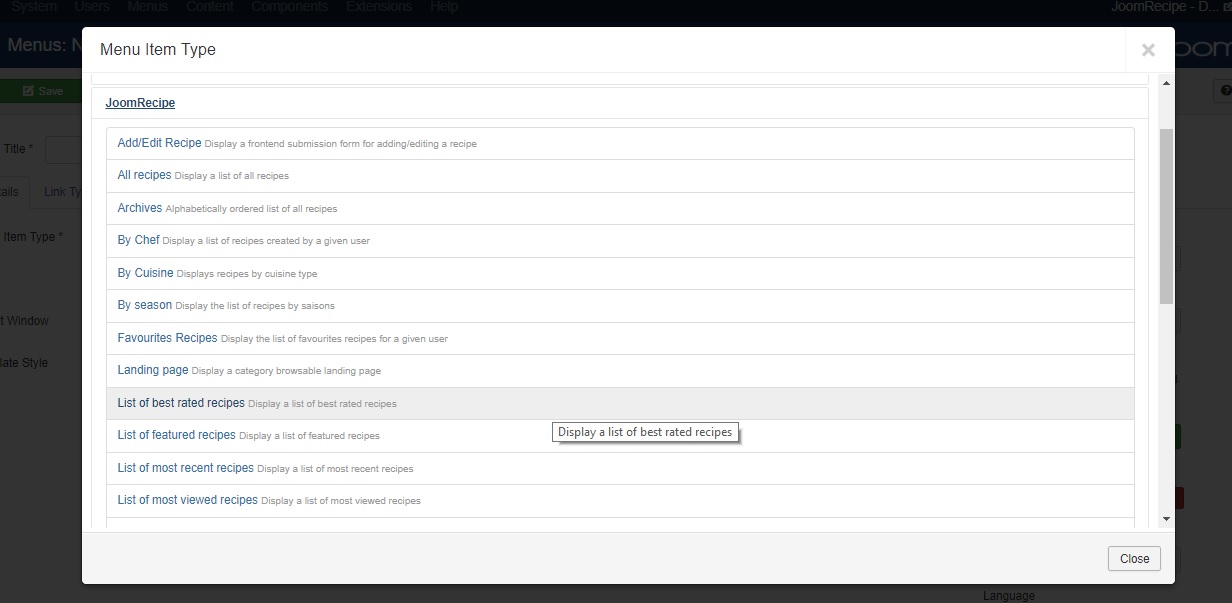Click the Menu Item Type dialog title
The width and height of the screenshot is (1232, 603).
[x=158, y=49]
